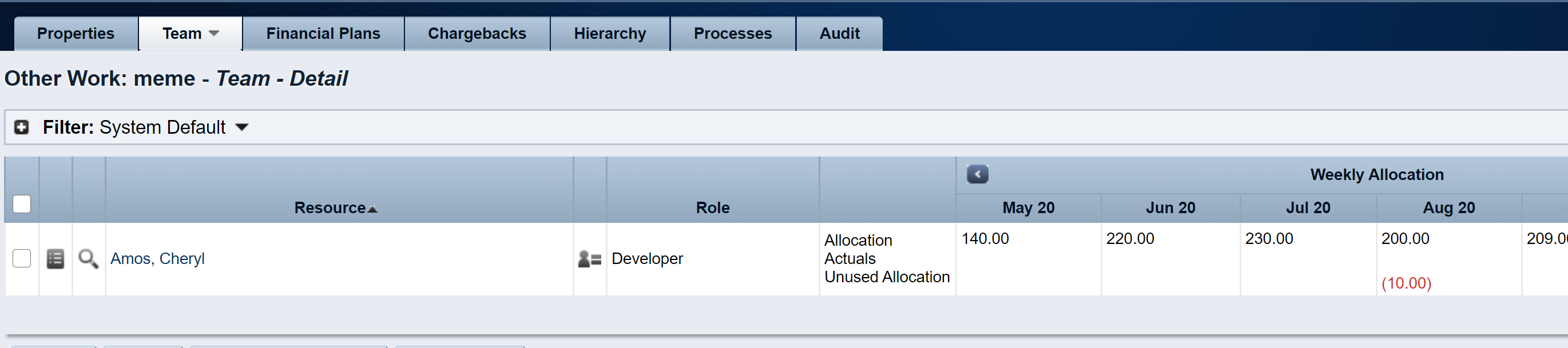Expand the Filter section plus icon
Image resolution: width=1568 pixels, height=348 pixels.
point(22,127)
